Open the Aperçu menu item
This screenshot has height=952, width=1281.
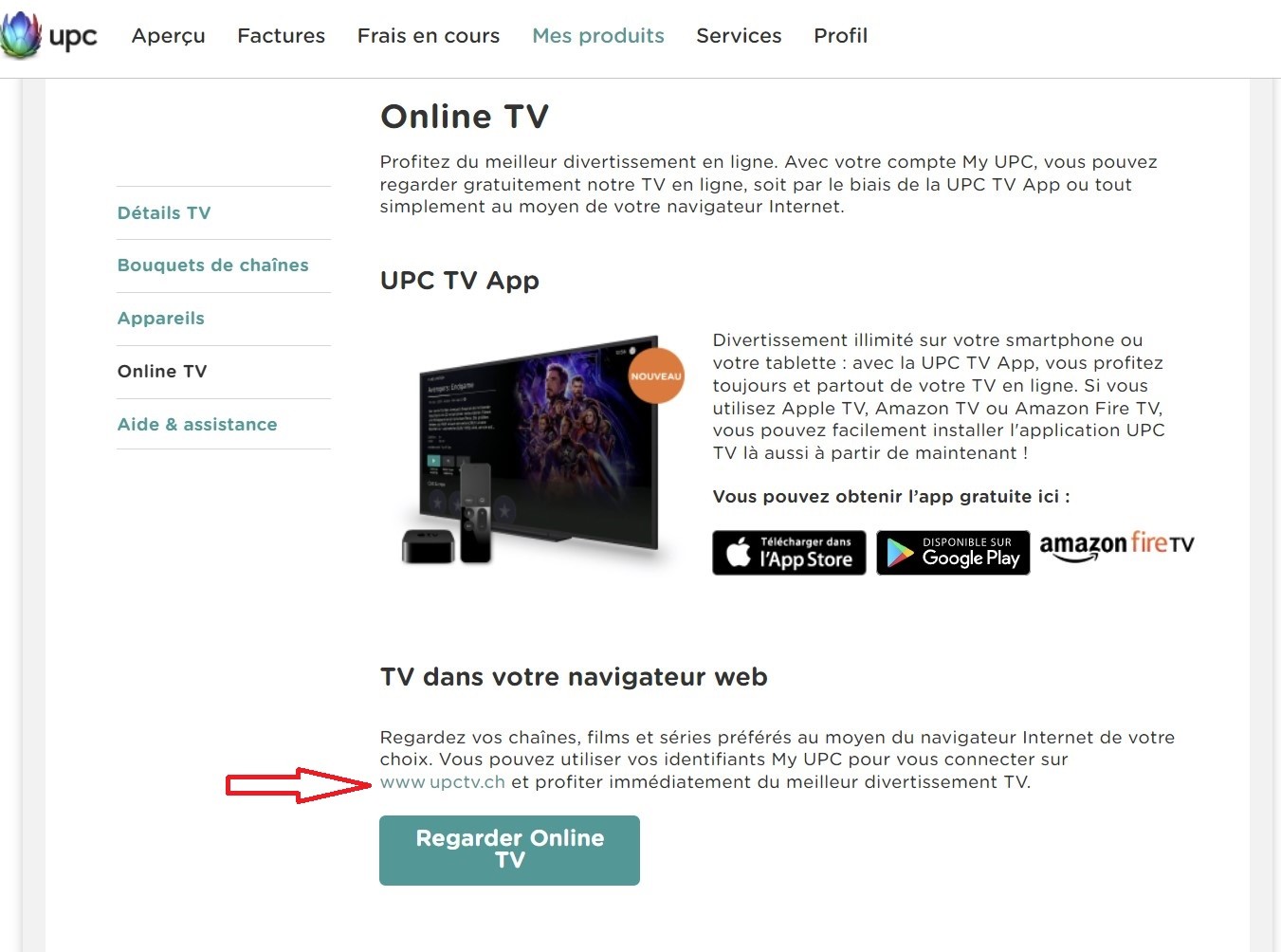tap(169, 36)
